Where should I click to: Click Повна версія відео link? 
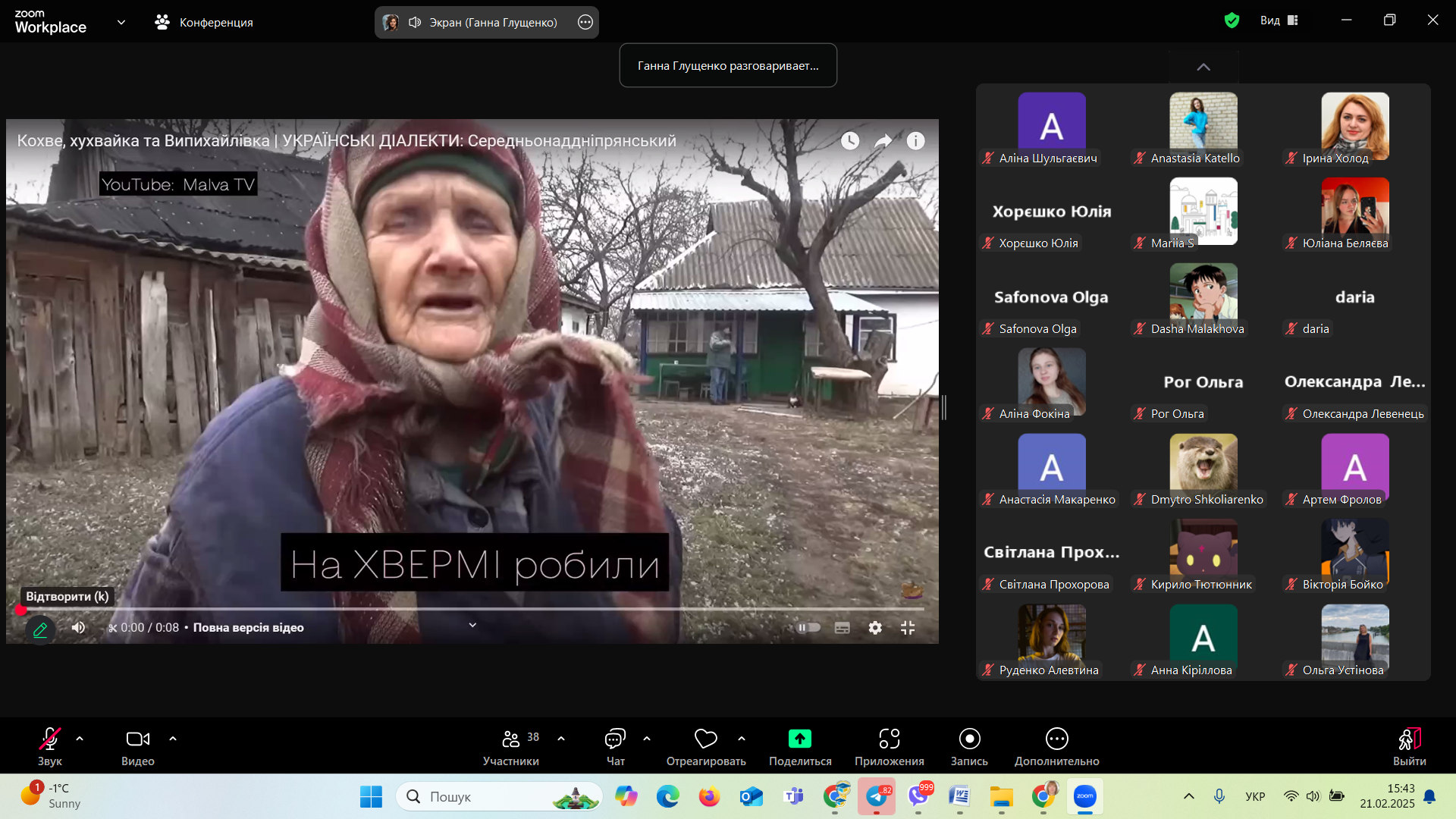click(x=248, y=628)
